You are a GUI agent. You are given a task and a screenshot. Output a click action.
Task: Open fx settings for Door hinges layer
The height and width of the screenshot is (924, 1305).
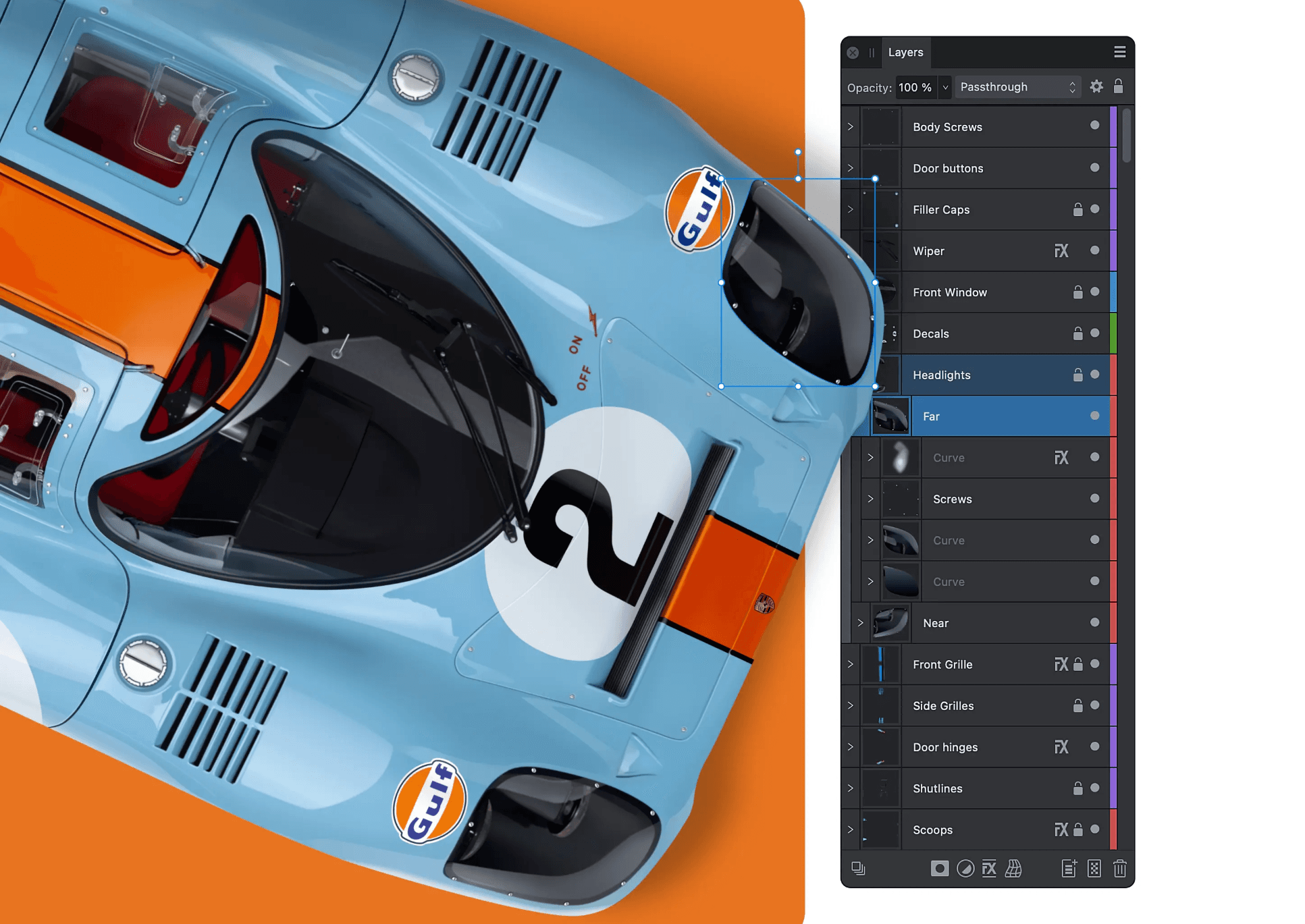(1061, 747)
